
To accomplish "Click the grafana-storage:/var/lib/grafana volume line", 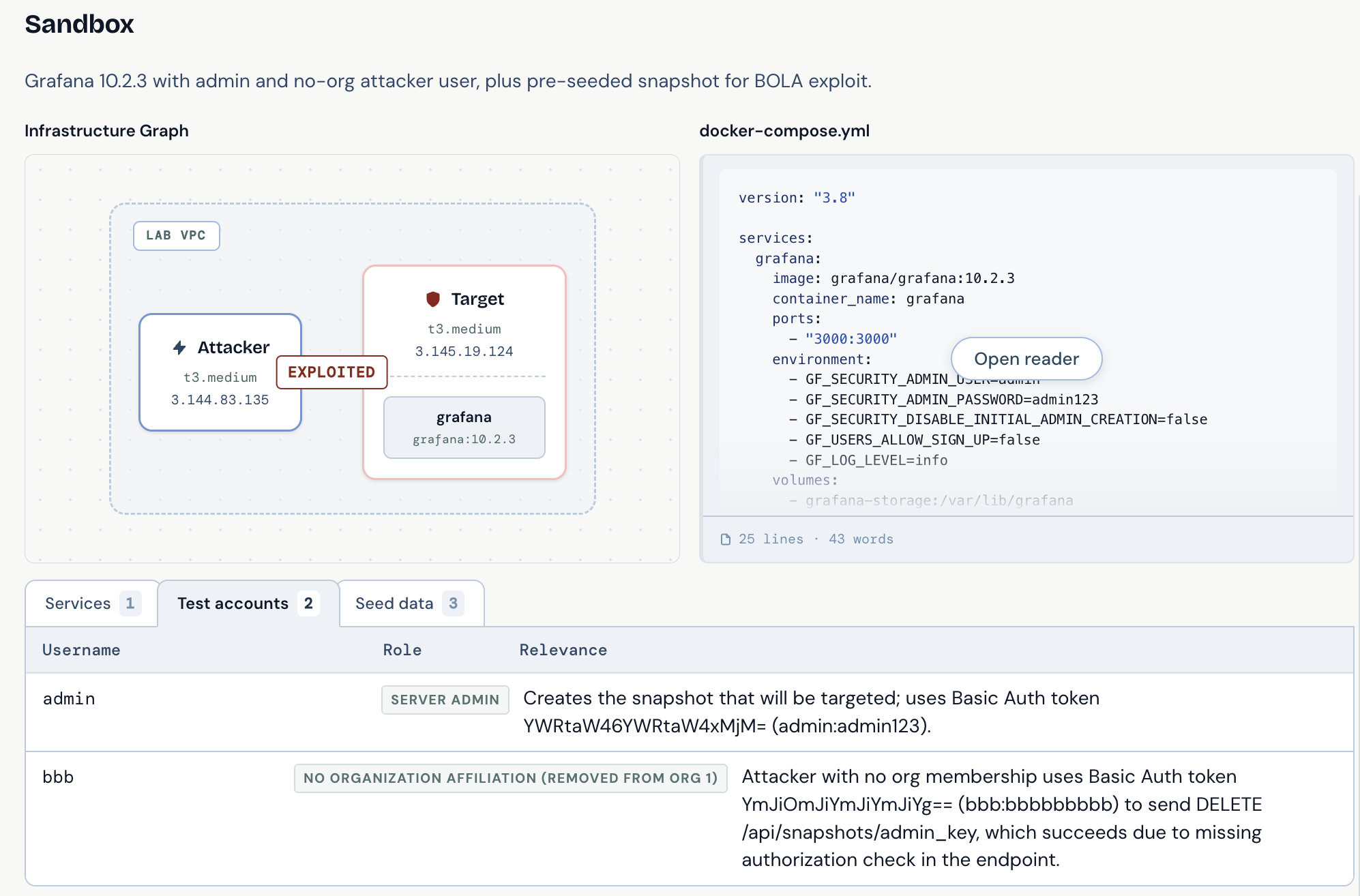I will tap(931, 501).
